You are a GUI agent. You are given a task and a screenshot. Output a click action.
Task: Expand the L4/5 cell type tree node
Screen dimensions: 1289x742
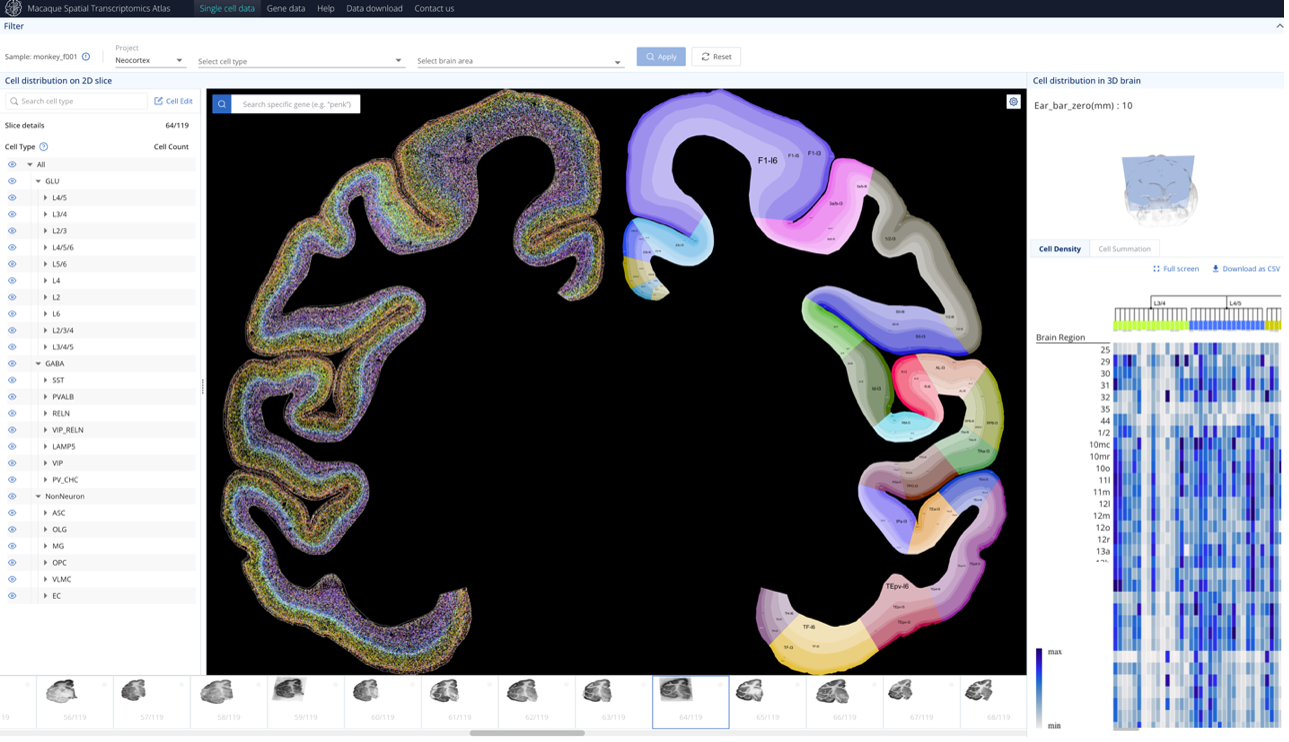46,198
